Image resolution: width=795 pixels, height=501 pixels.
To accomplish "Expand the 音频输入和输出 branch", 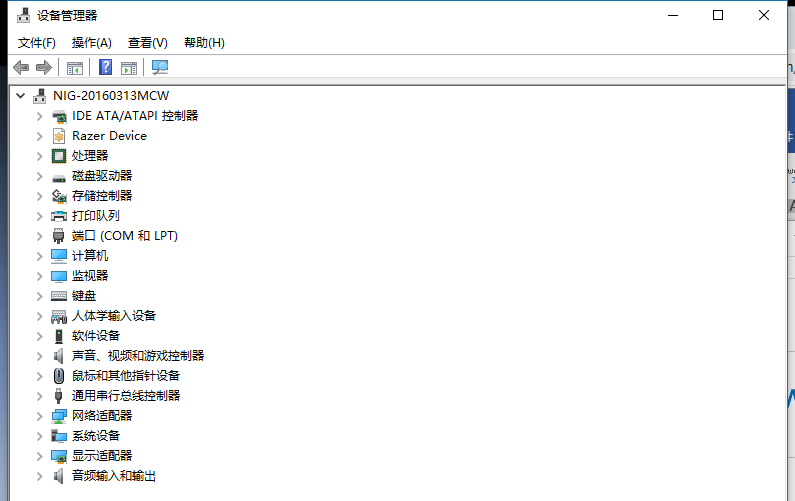I will [40, 476].
